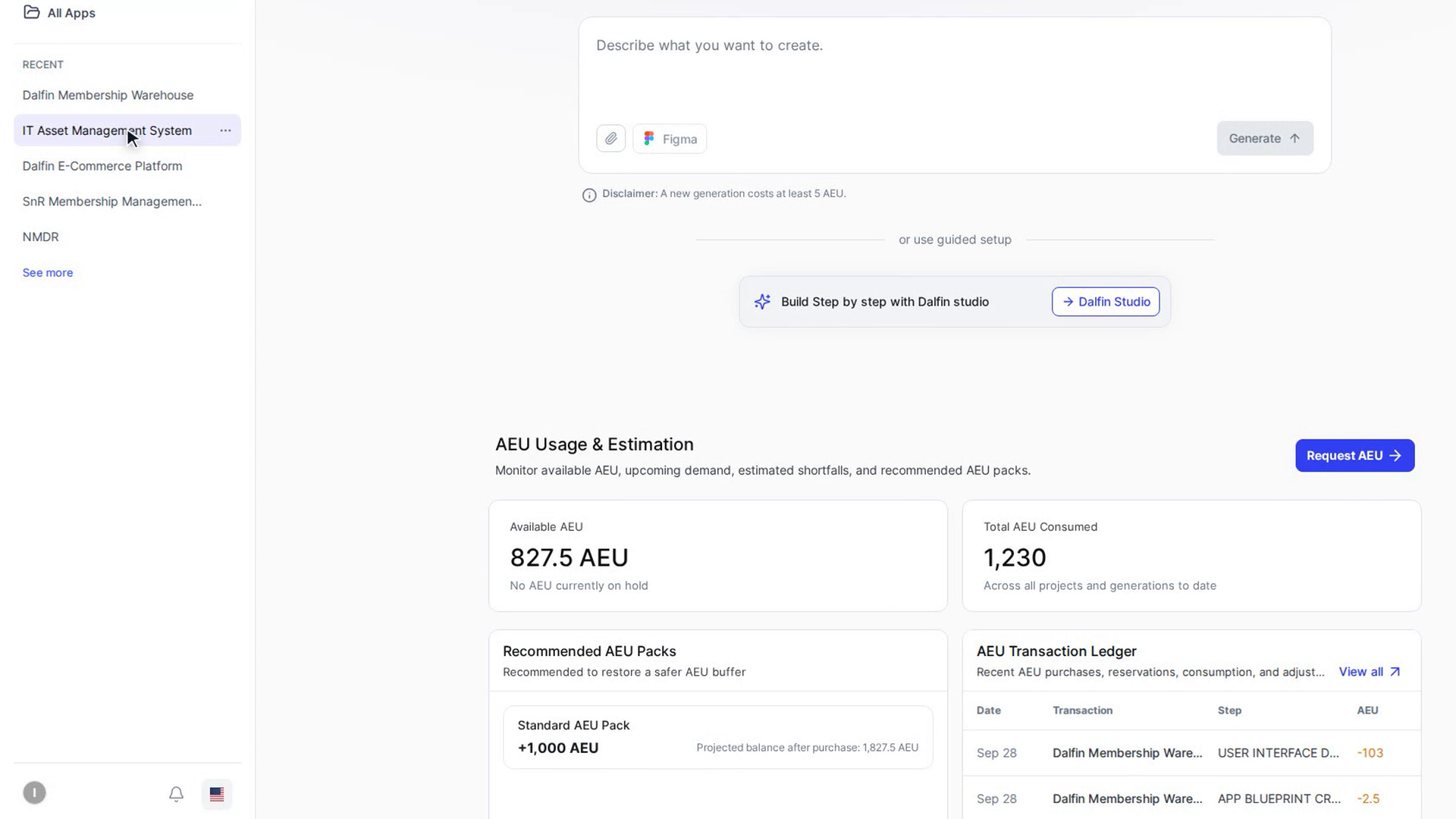Open NMDR recent app
1456x819 pixels.
click(x=41, y=237)
